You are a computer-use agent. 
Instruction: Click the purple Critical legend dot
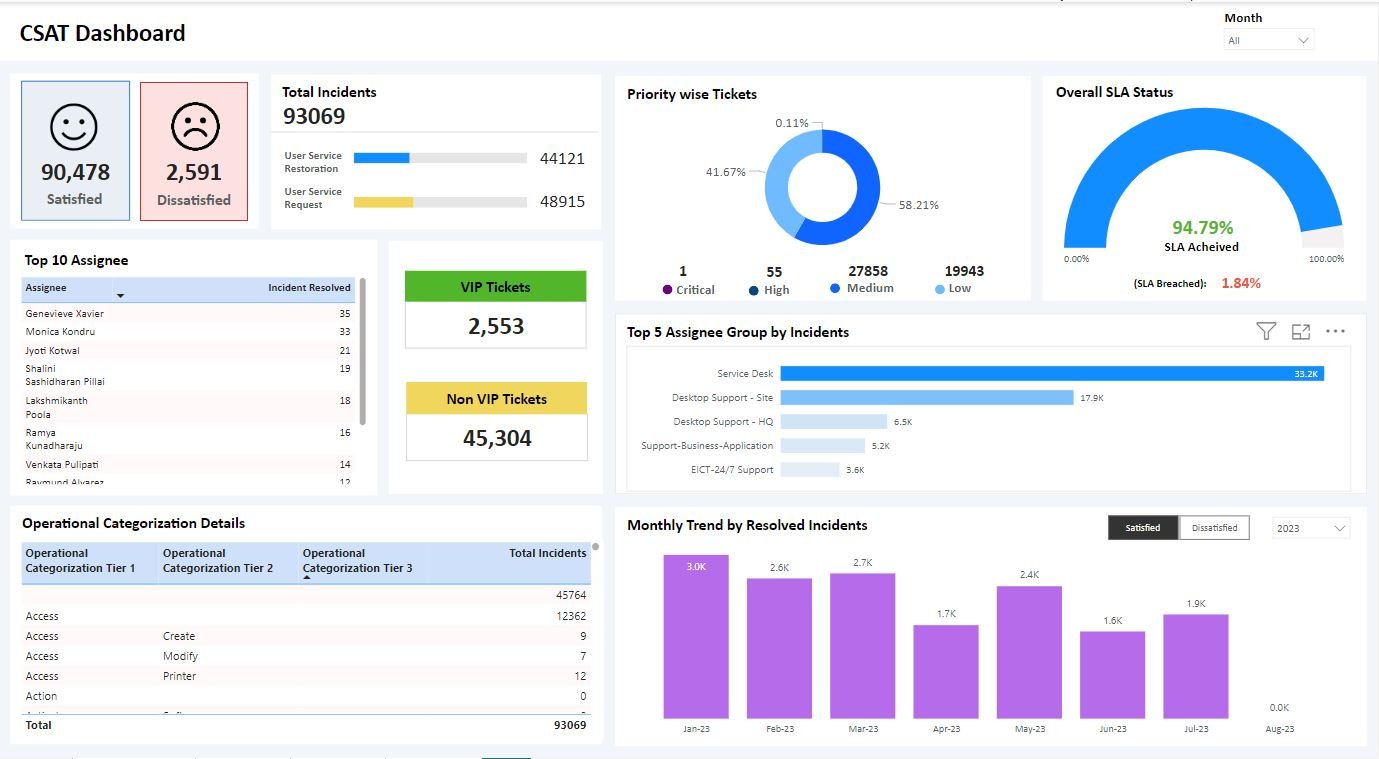(667, 290)
